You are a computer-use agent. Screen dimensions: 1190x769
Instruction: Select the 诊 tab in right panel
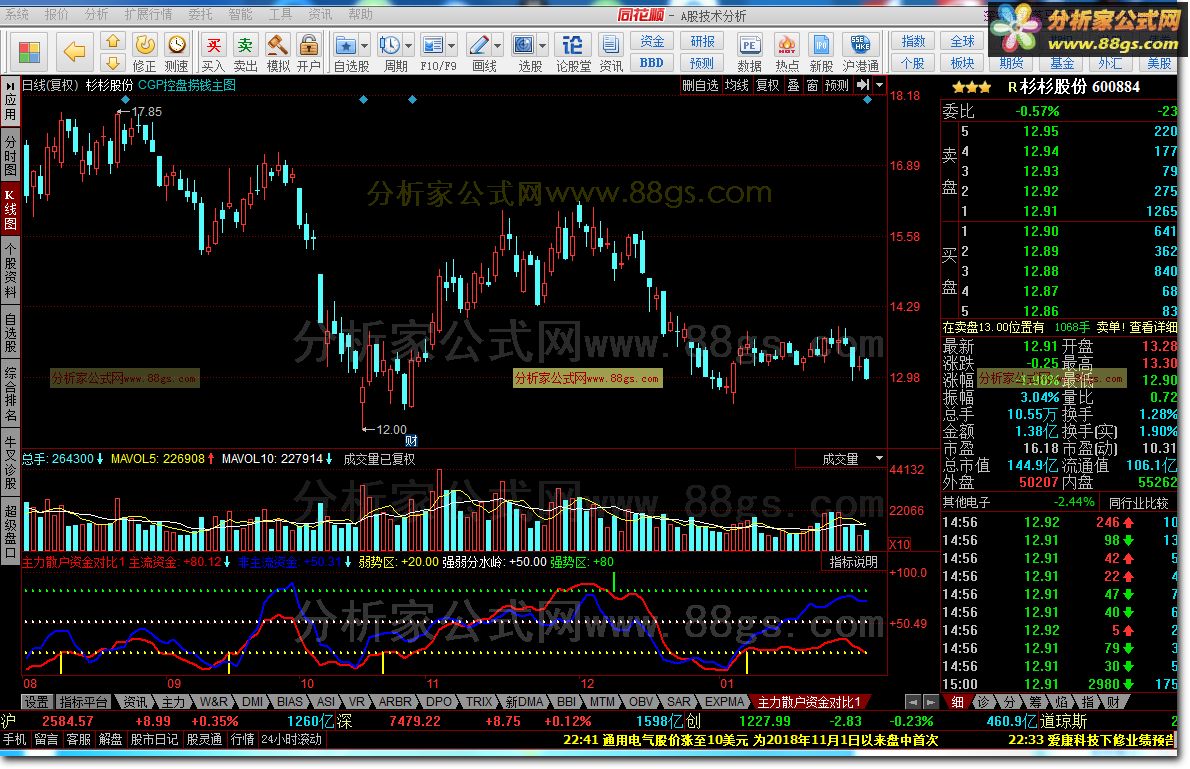pos(983,702)
